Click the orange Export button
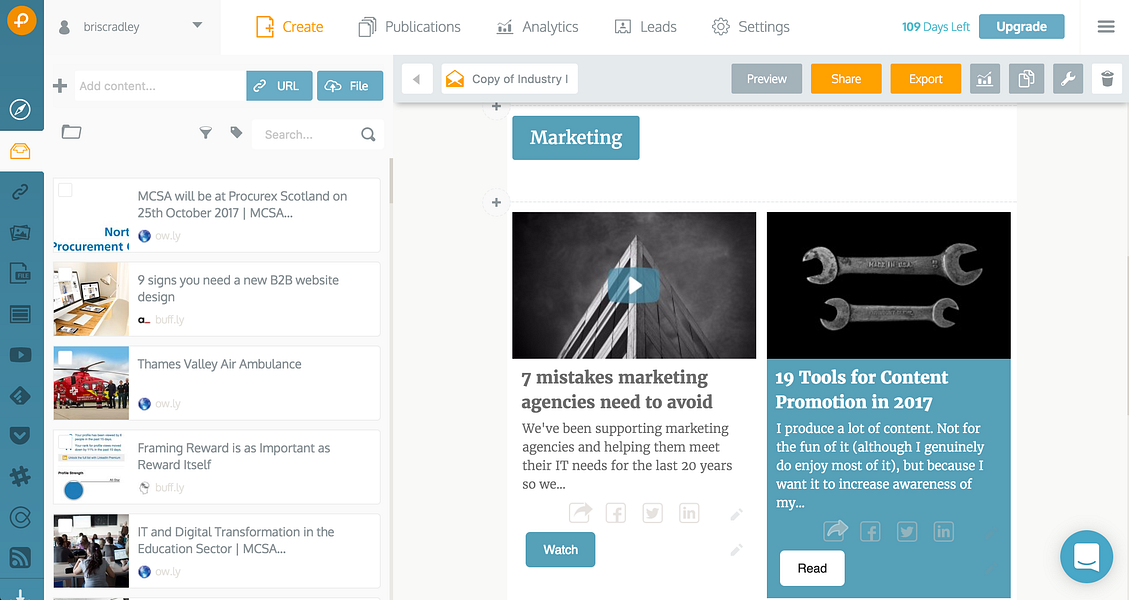1129x600 pixels. (x=925, y=79)
